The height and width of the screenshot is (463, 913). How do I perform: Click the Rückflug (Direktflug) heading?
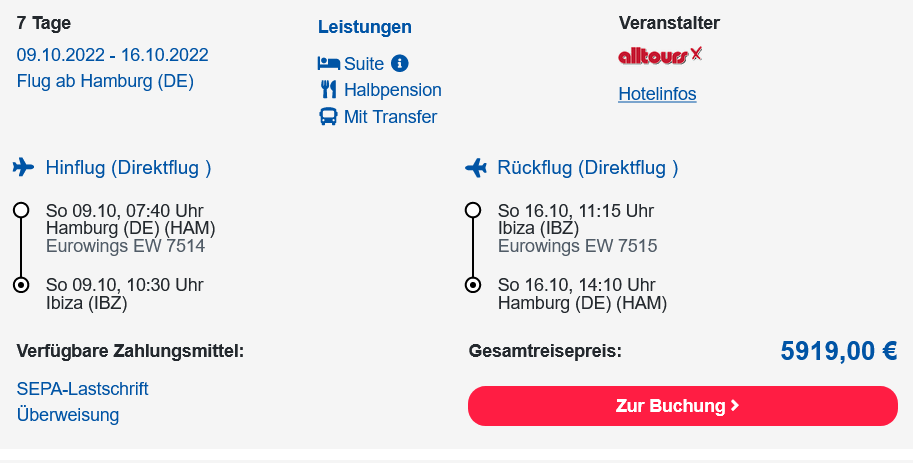tap(588, 168)
